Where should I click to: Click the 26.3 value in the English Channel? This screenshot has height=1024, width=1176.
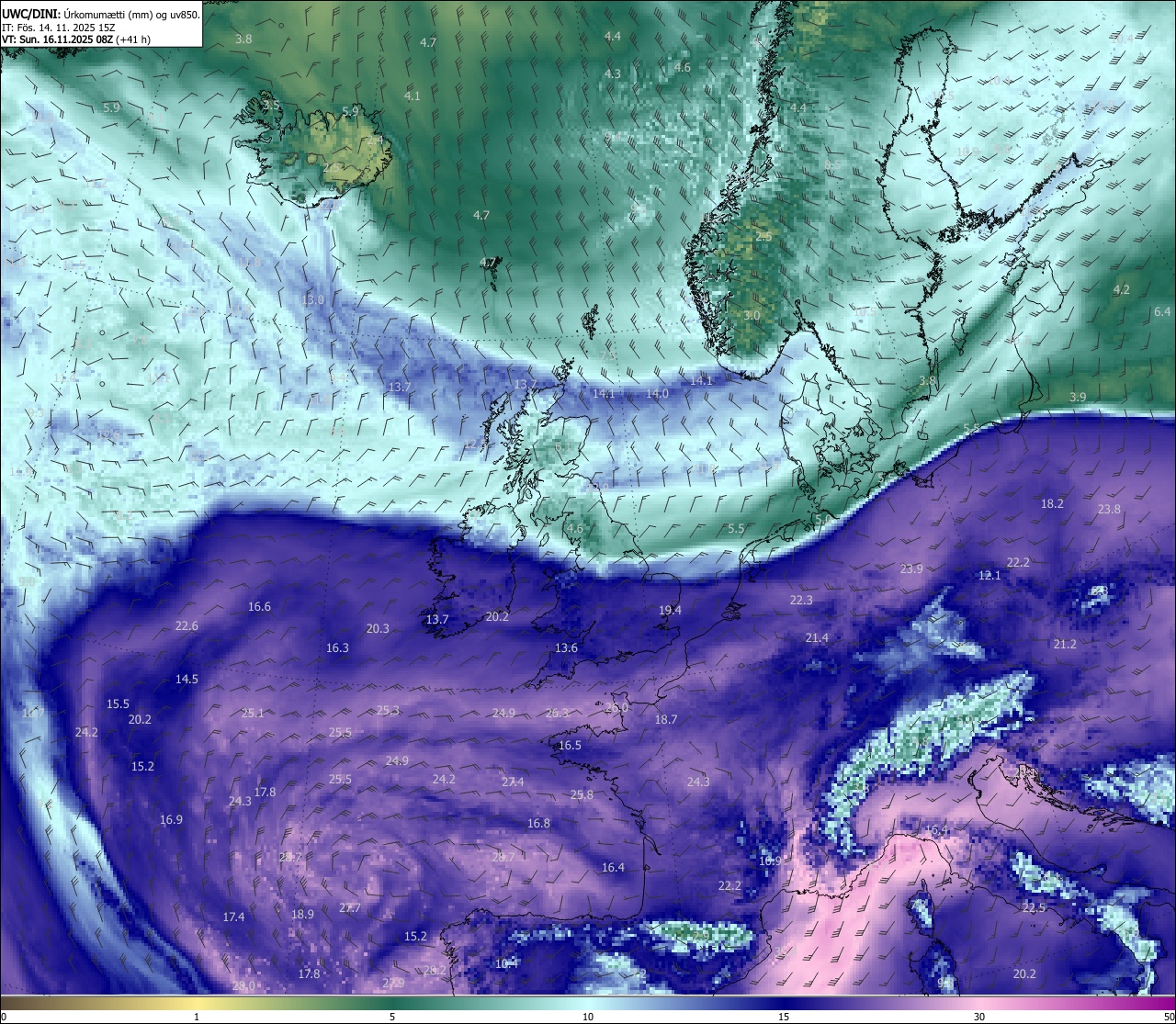[557, 714]
